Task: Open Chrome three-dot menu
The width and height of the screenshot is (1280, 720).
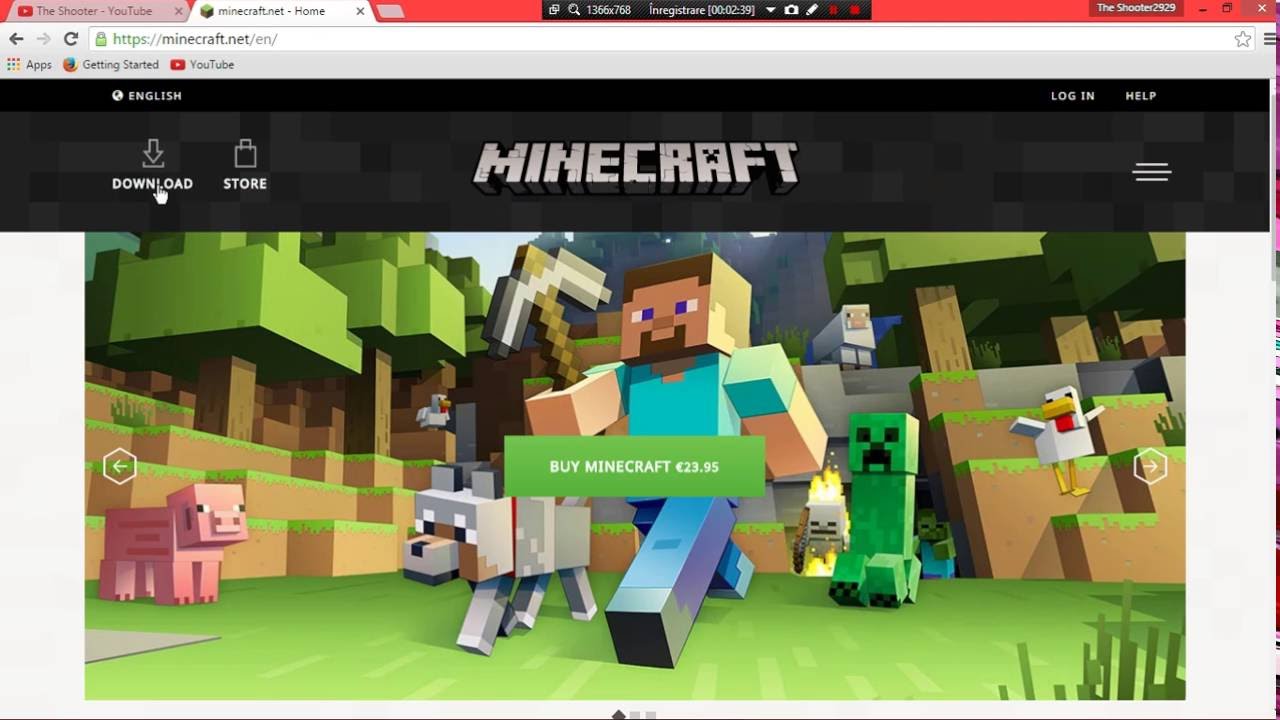Action: coord(1269,39)
